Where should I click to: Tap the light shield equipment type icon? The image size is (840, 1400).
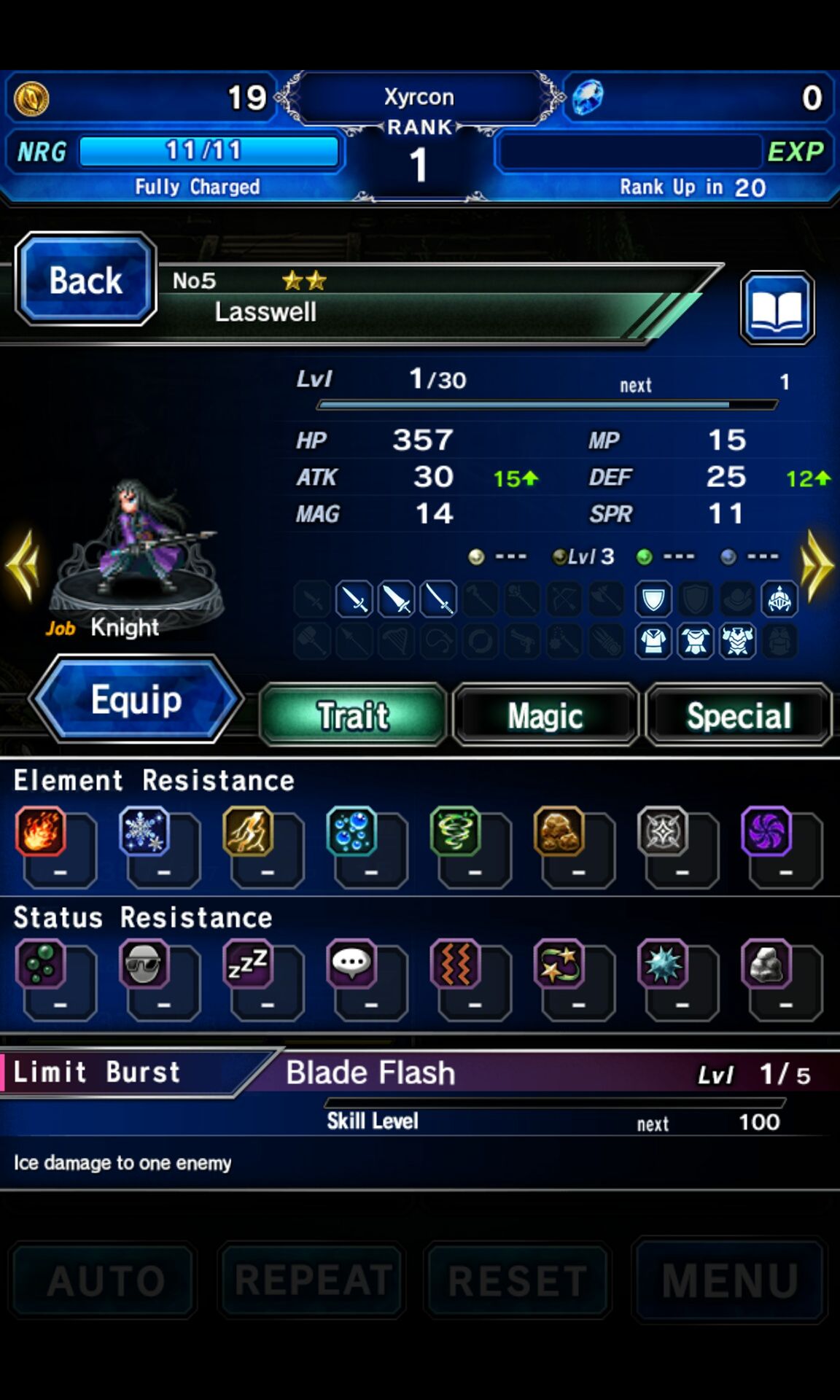pos(653,599)
